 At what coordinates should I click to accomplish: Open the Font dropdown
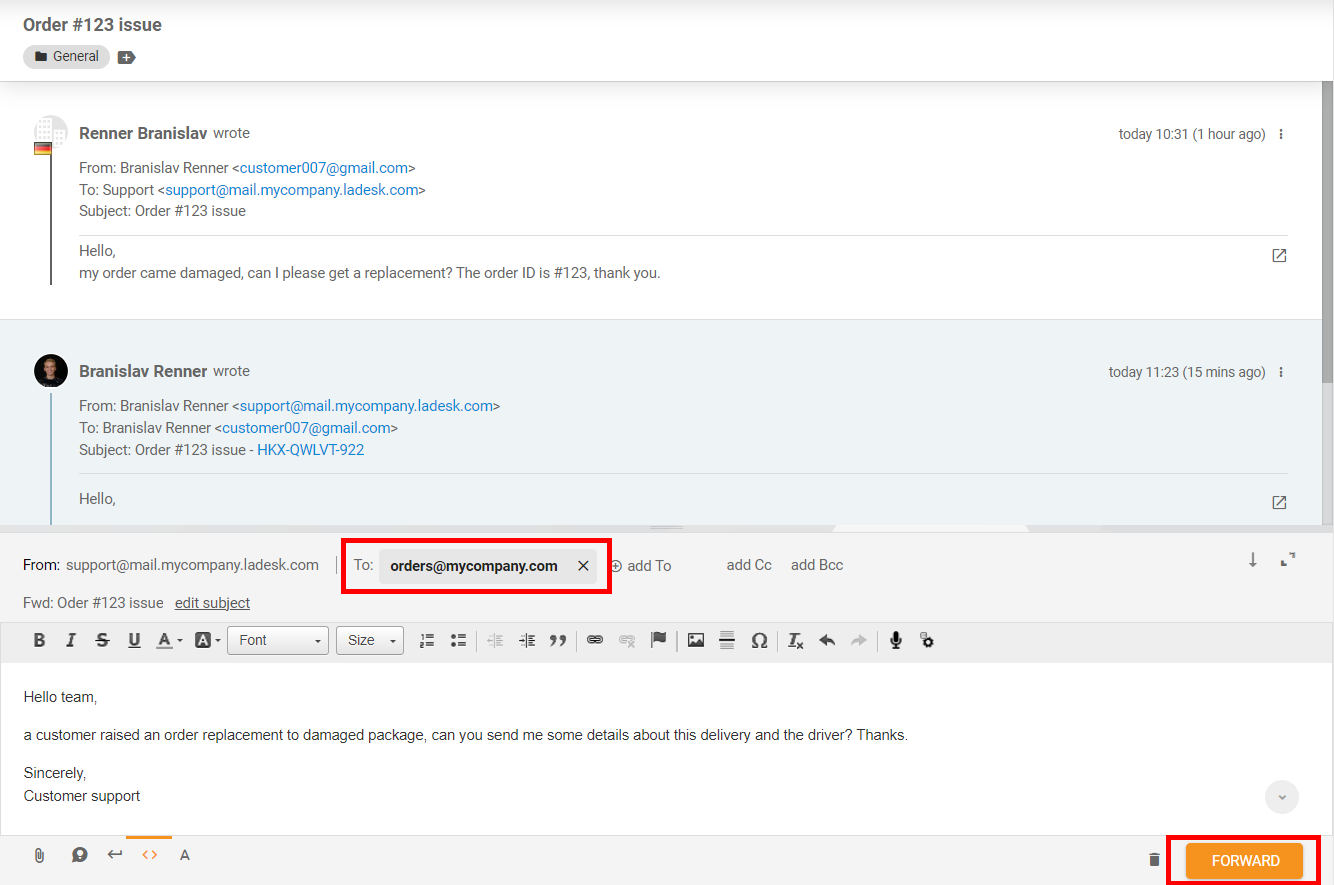point(278,640)
